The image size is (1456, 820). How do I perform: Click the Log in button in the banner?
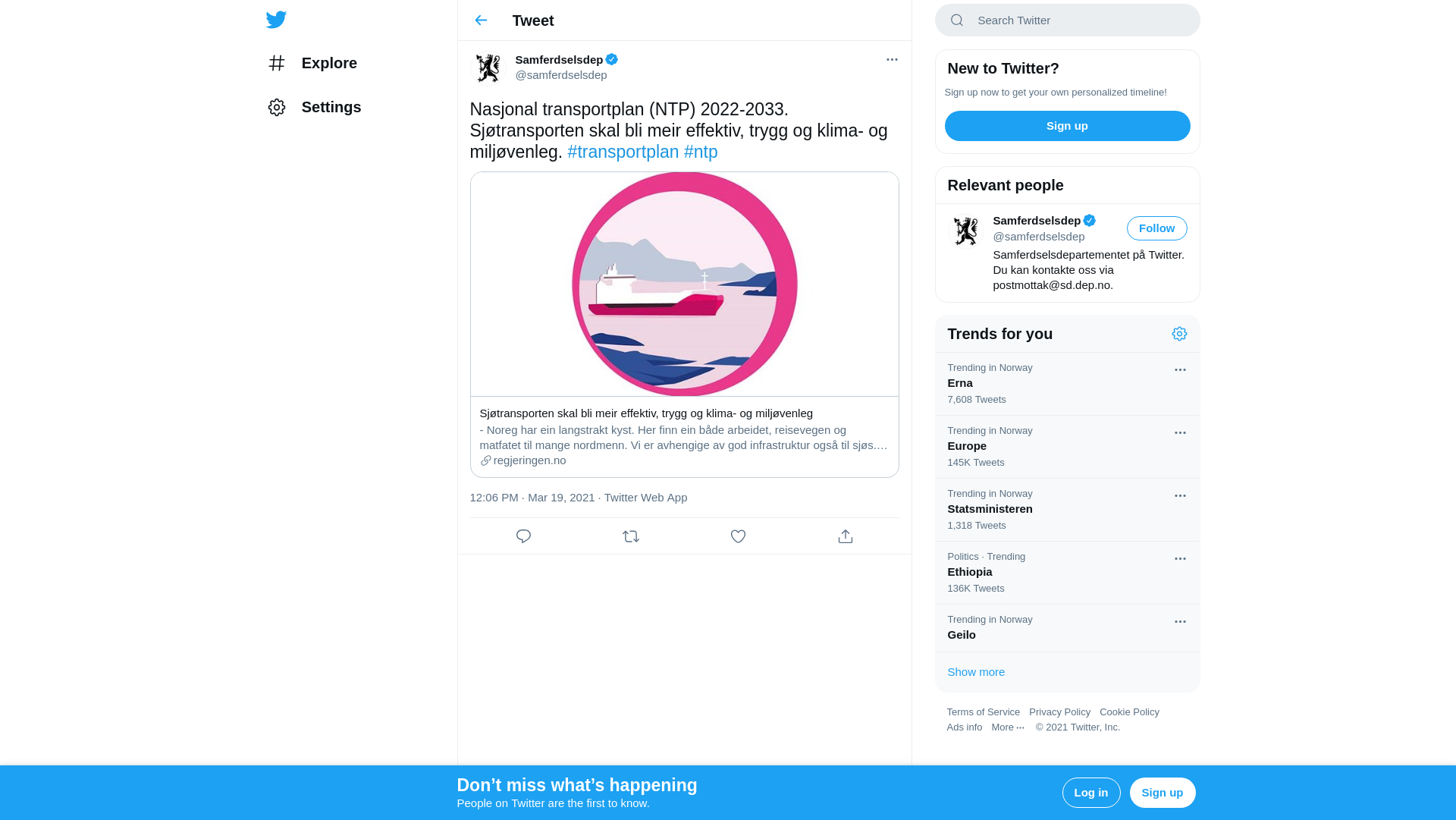(x=1091, y=793)
